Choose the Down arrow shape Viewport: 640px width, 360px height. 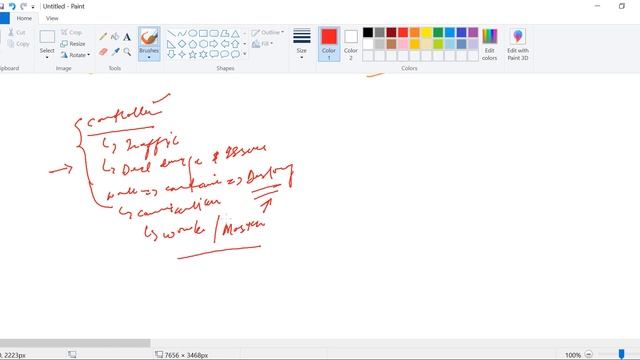pyautogui.click(x=171, y=54)
